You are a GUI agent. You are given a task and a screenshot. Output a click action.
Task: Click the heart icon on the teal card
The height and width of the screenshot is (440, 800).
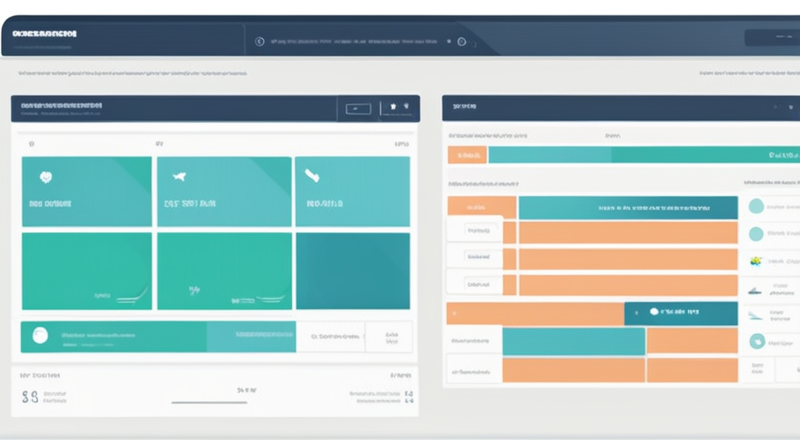pos(46,177)
